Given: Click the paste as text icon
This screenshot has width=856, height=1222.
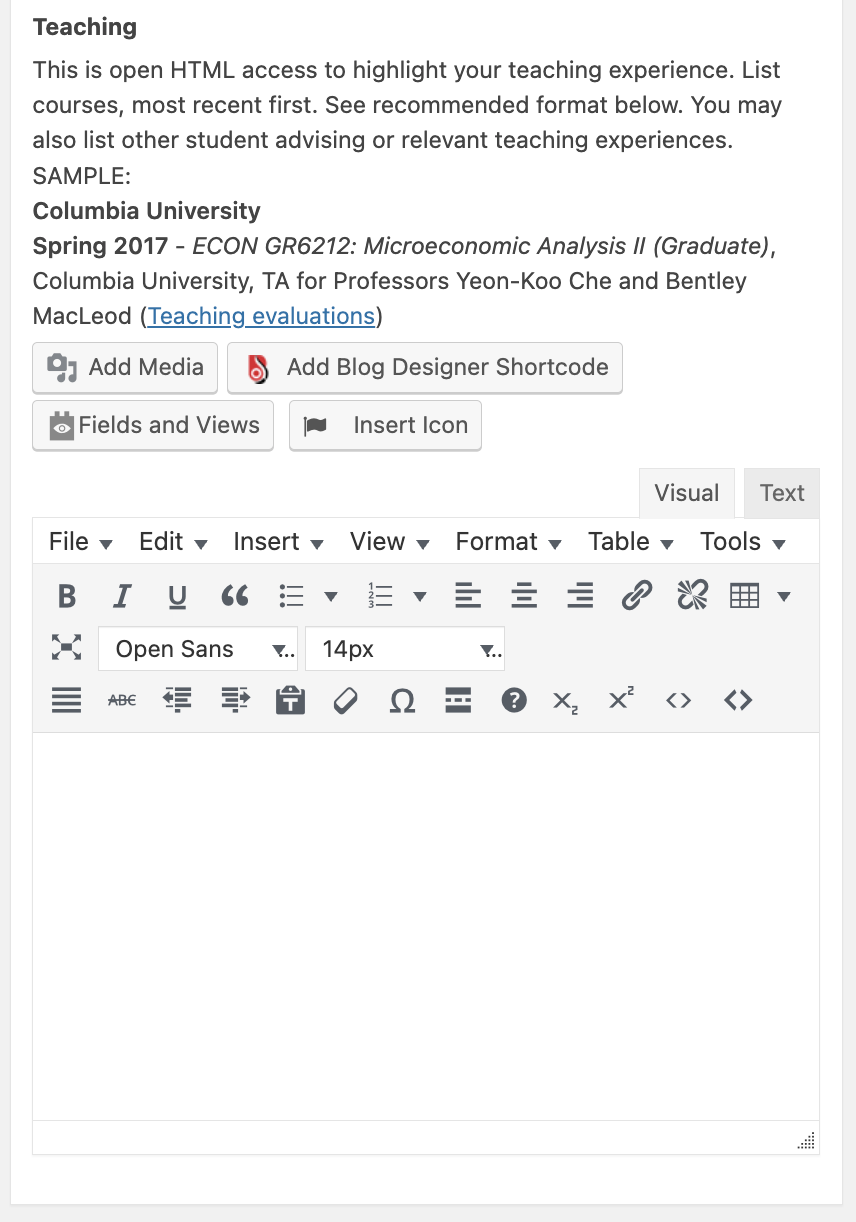Looking at the screenshot, I should tap(290, 701).
